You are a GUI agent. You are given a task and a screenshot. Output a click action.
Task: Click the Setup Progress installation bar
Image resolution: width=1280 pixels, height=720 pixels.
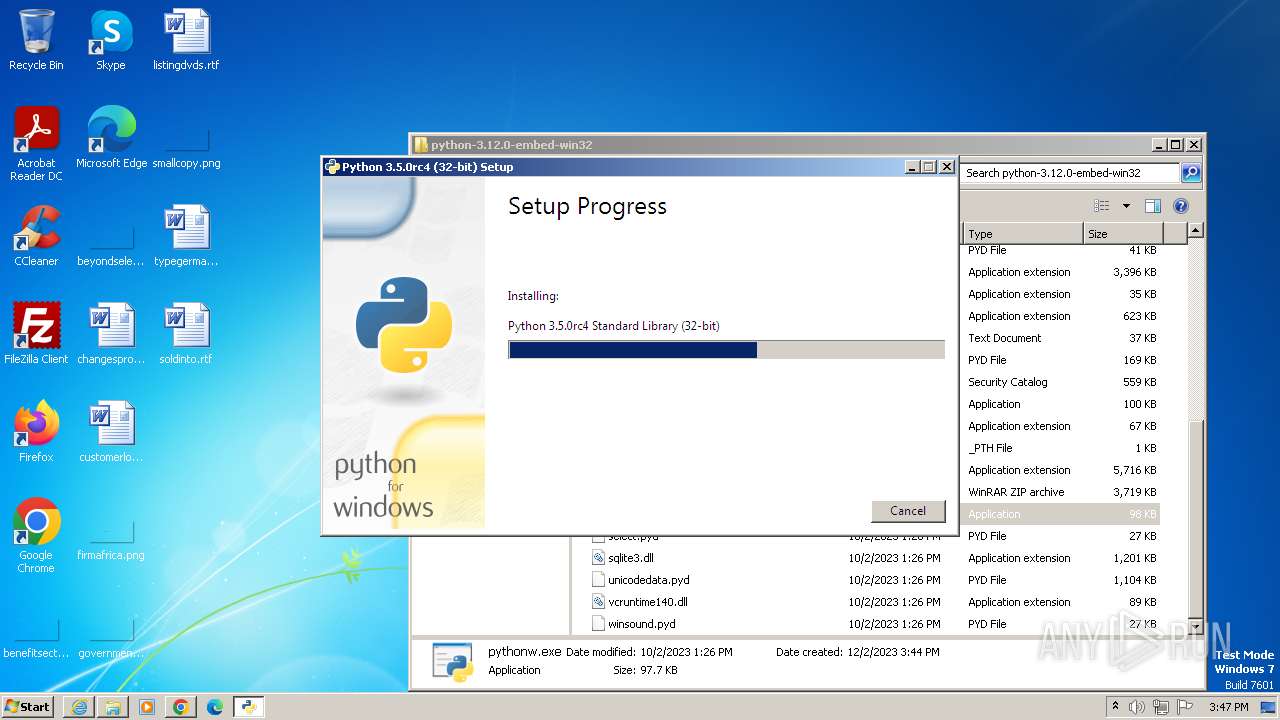point(726,349)
